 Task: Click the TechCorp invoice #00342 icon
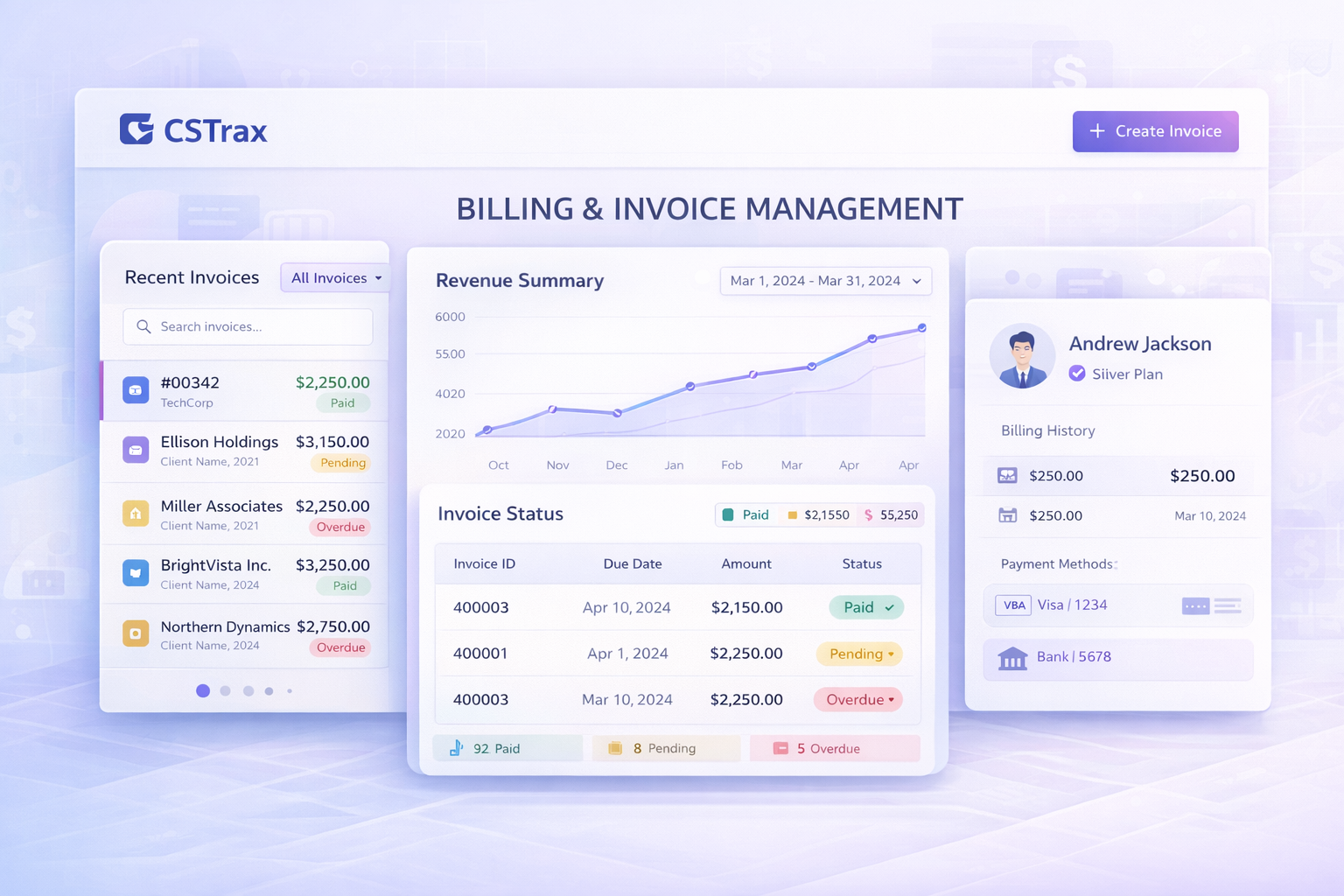(x=136, y=390)
